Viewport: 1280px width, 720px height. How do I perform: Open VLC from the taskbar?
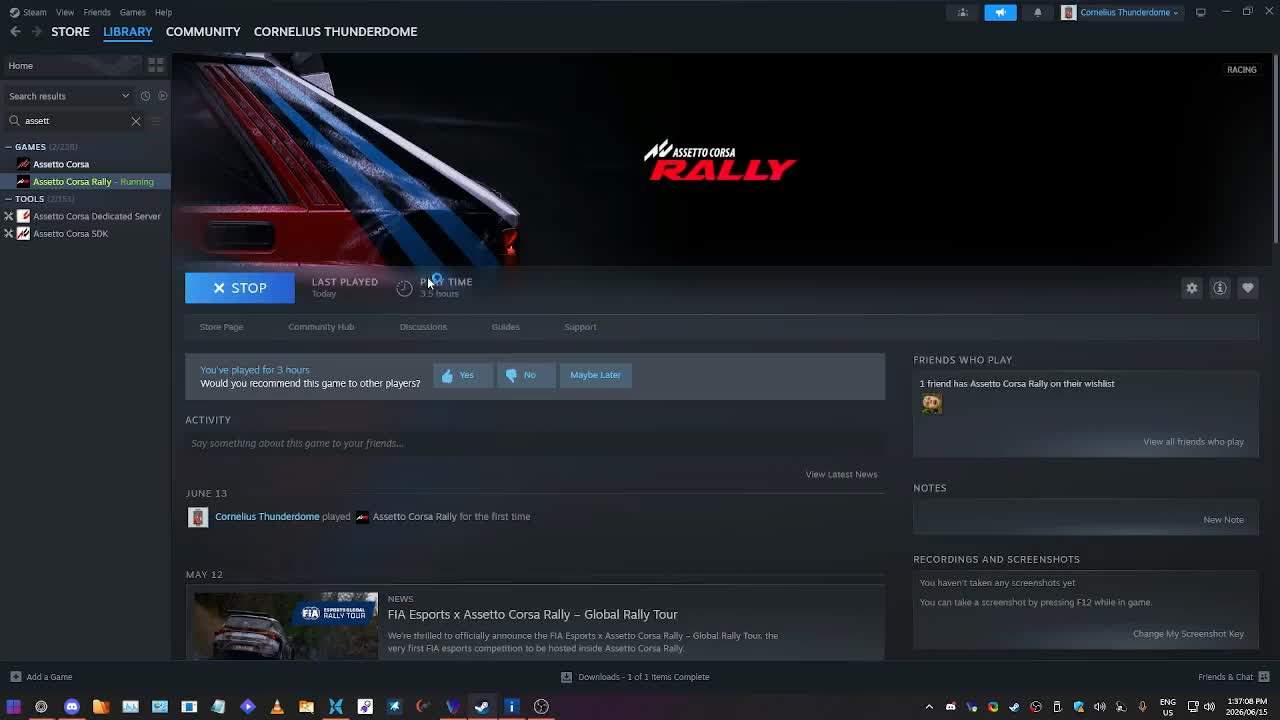click(277, 707)
